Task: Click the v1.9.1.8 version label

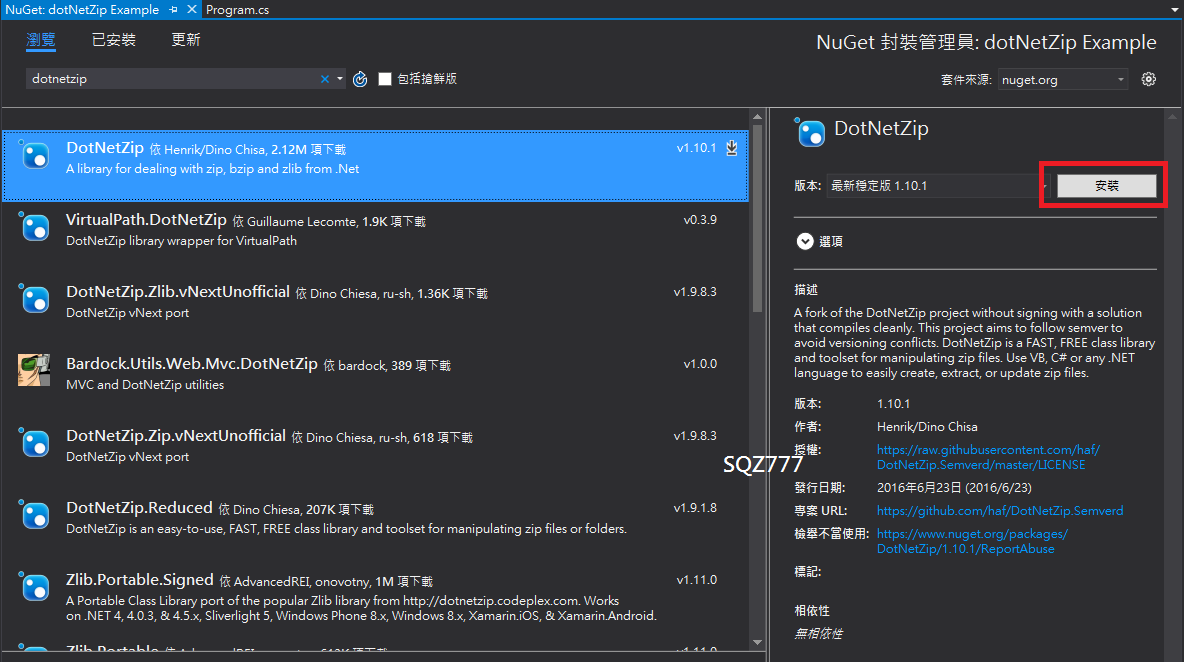Action: (x=695, y=508)
